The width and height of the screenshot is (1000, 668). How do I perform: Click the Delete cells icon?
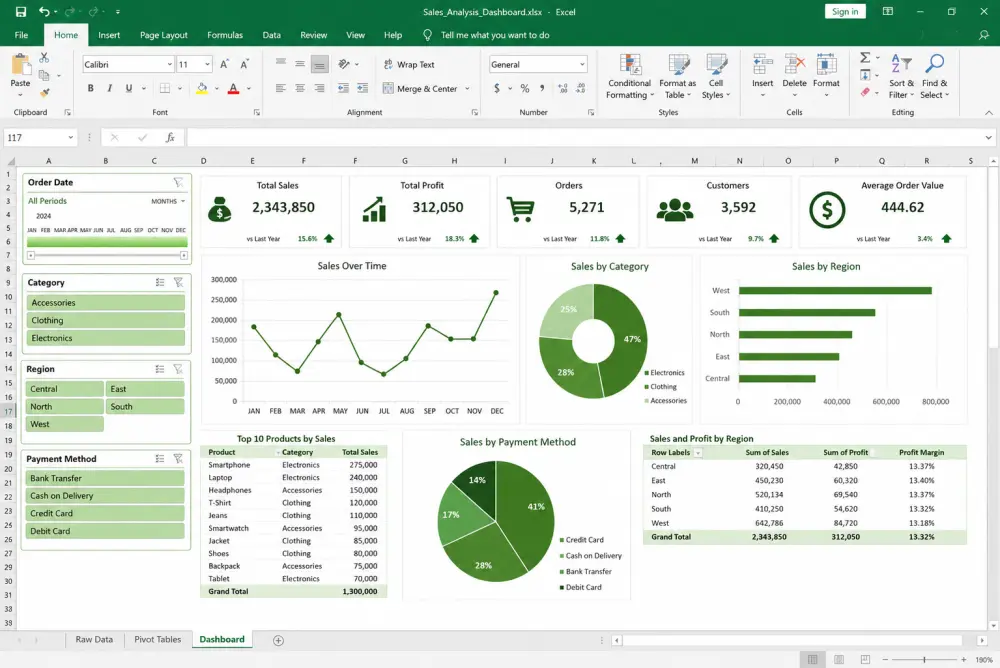pyautogui.click(x=795, y=64)
